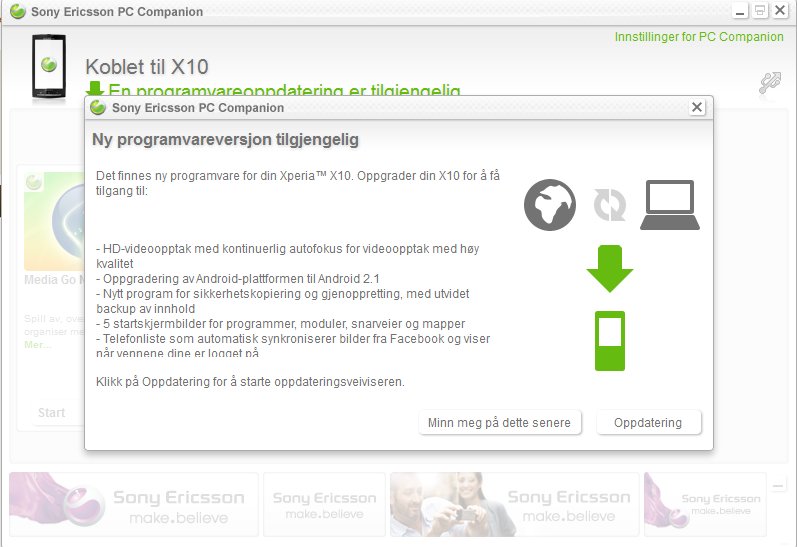Click the grey sync arrows icon
Viewport: 797px width, 547px height.
pos(610,205)
